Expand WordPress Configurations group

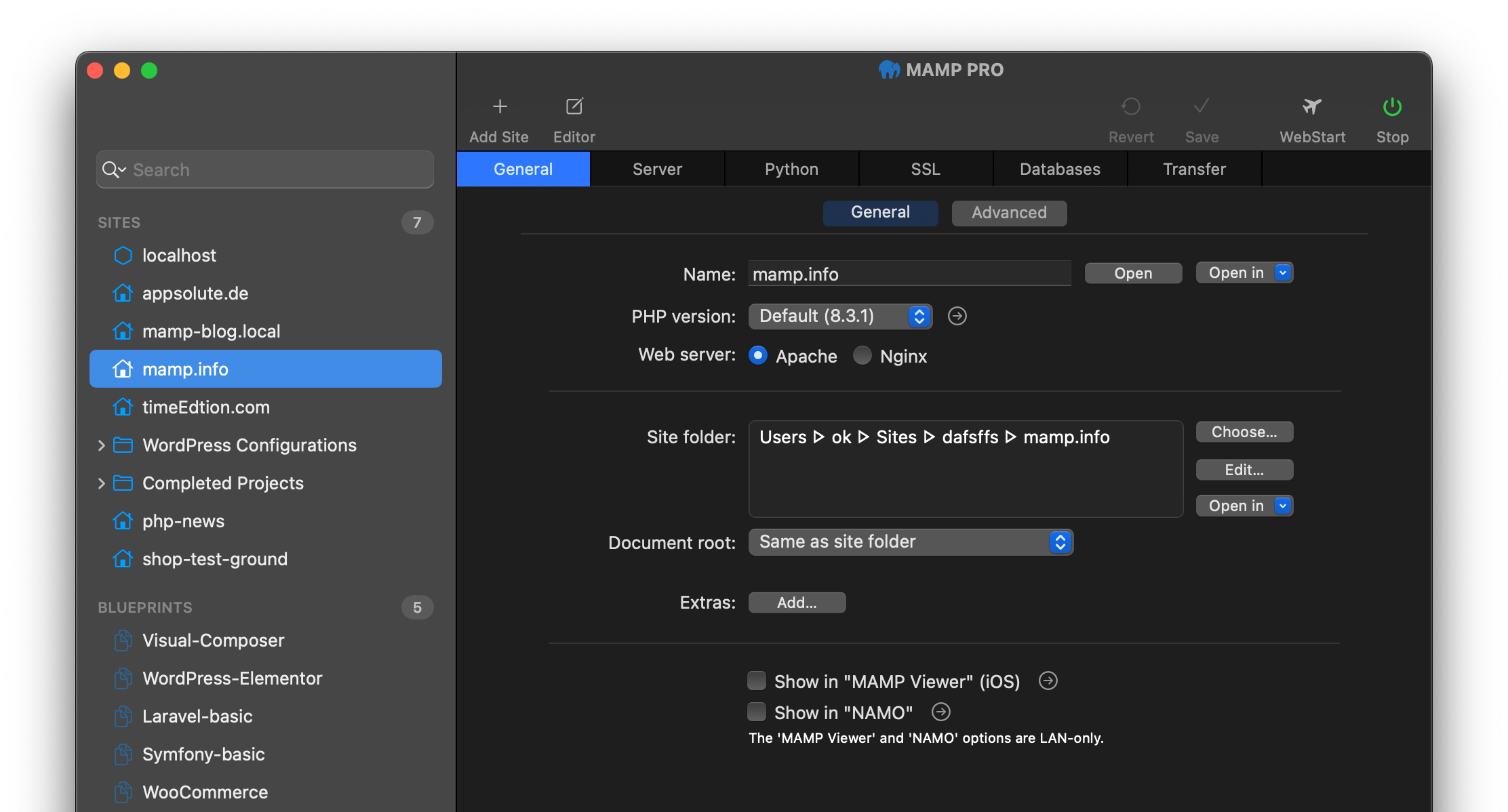(x=101, y=445)
